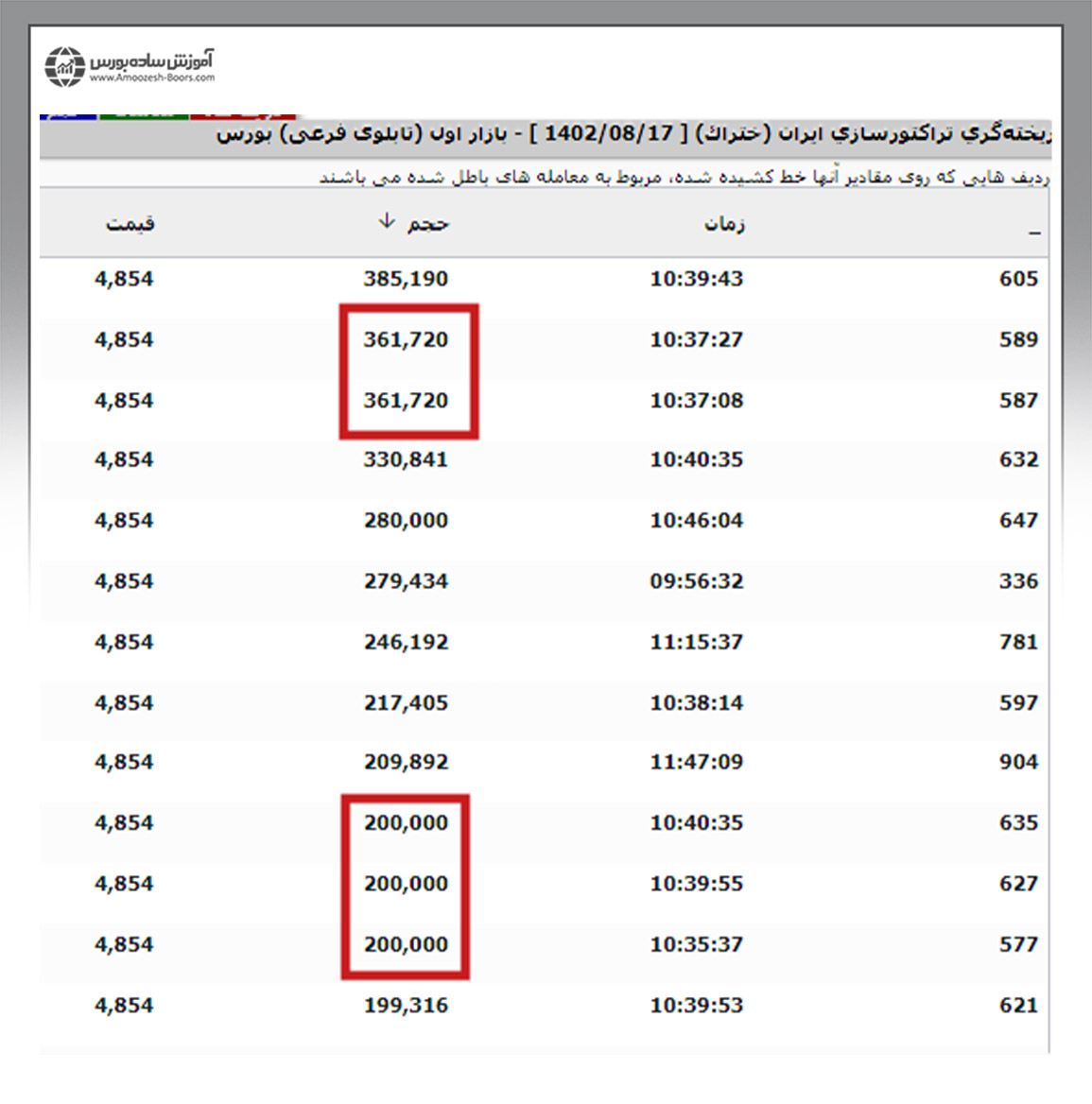Click time 09:56:32 in row 336
Viewport: 1092px width, 1104px height.
point(696,581)
